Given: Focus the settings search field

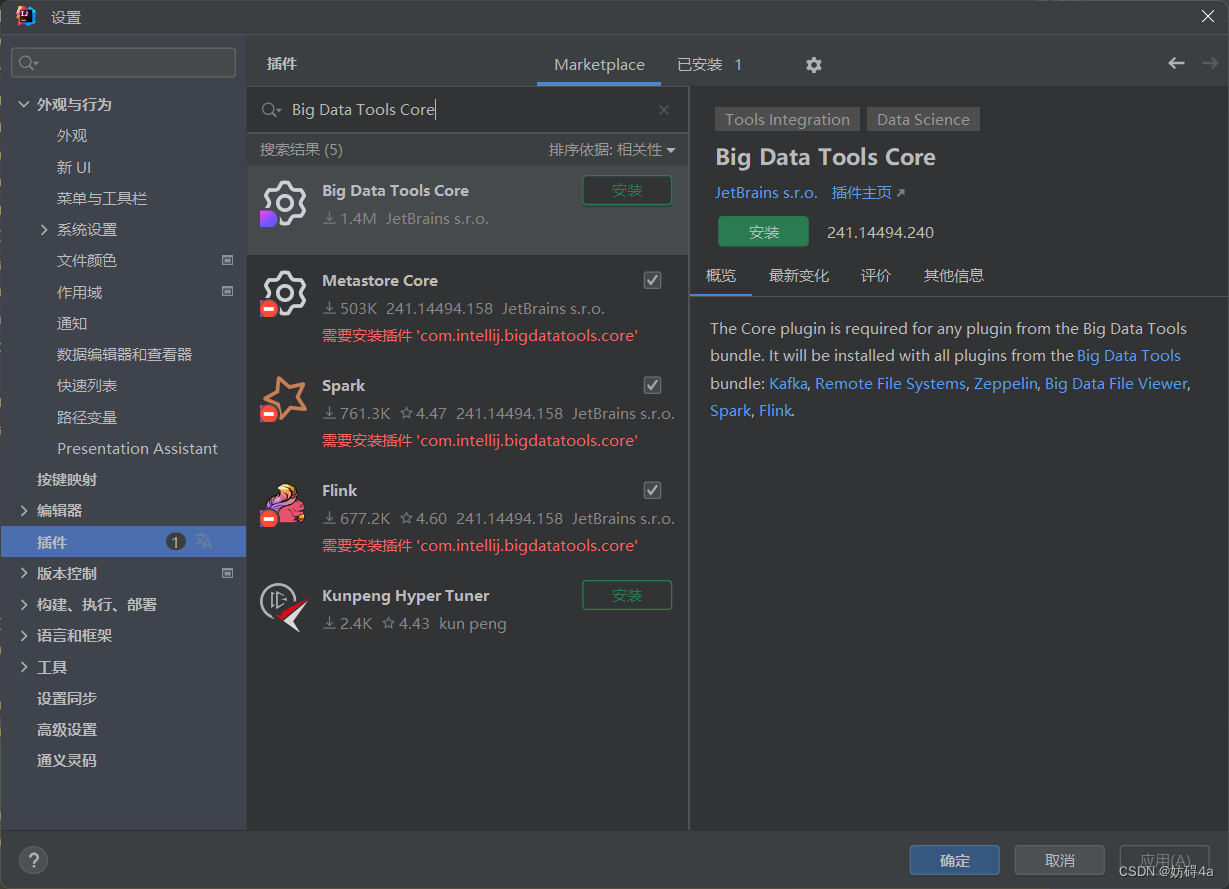Looking at the screenshot, I should click(x=124, y=63).
